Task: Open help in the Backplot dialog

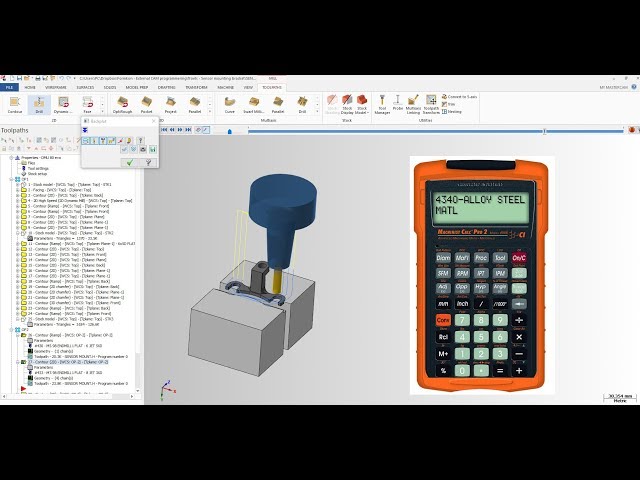Action: [149, 162]
